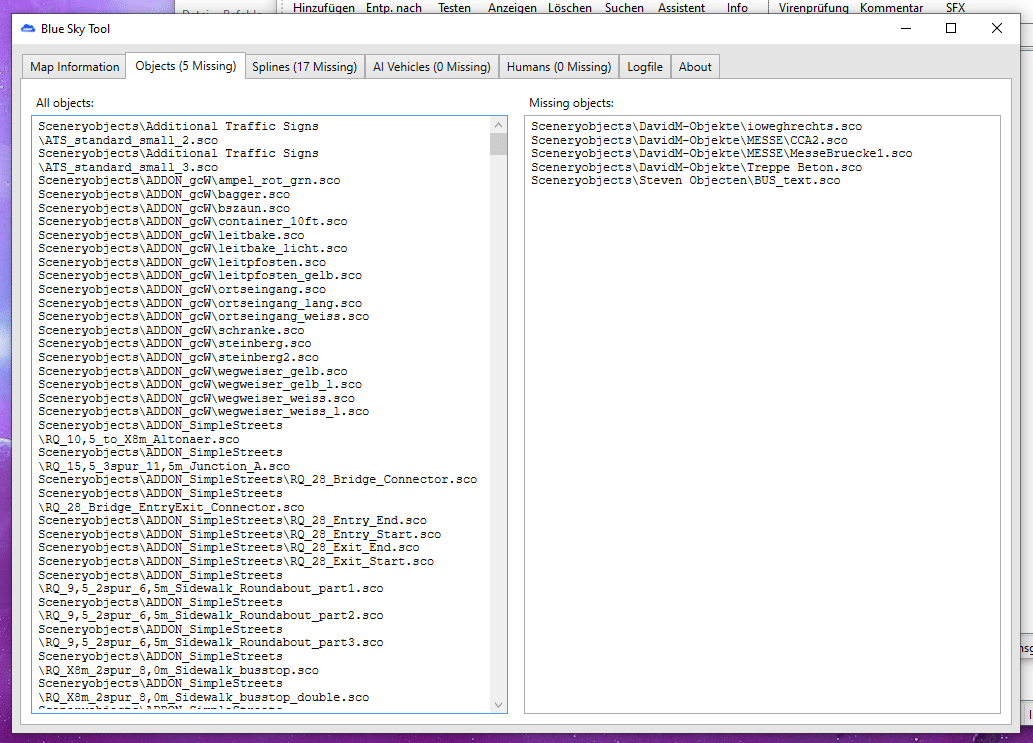The width and height of the screenshot is (1033, 743).
Task: Select missing object Treppe Beton.sco
Action: (696, 167)
